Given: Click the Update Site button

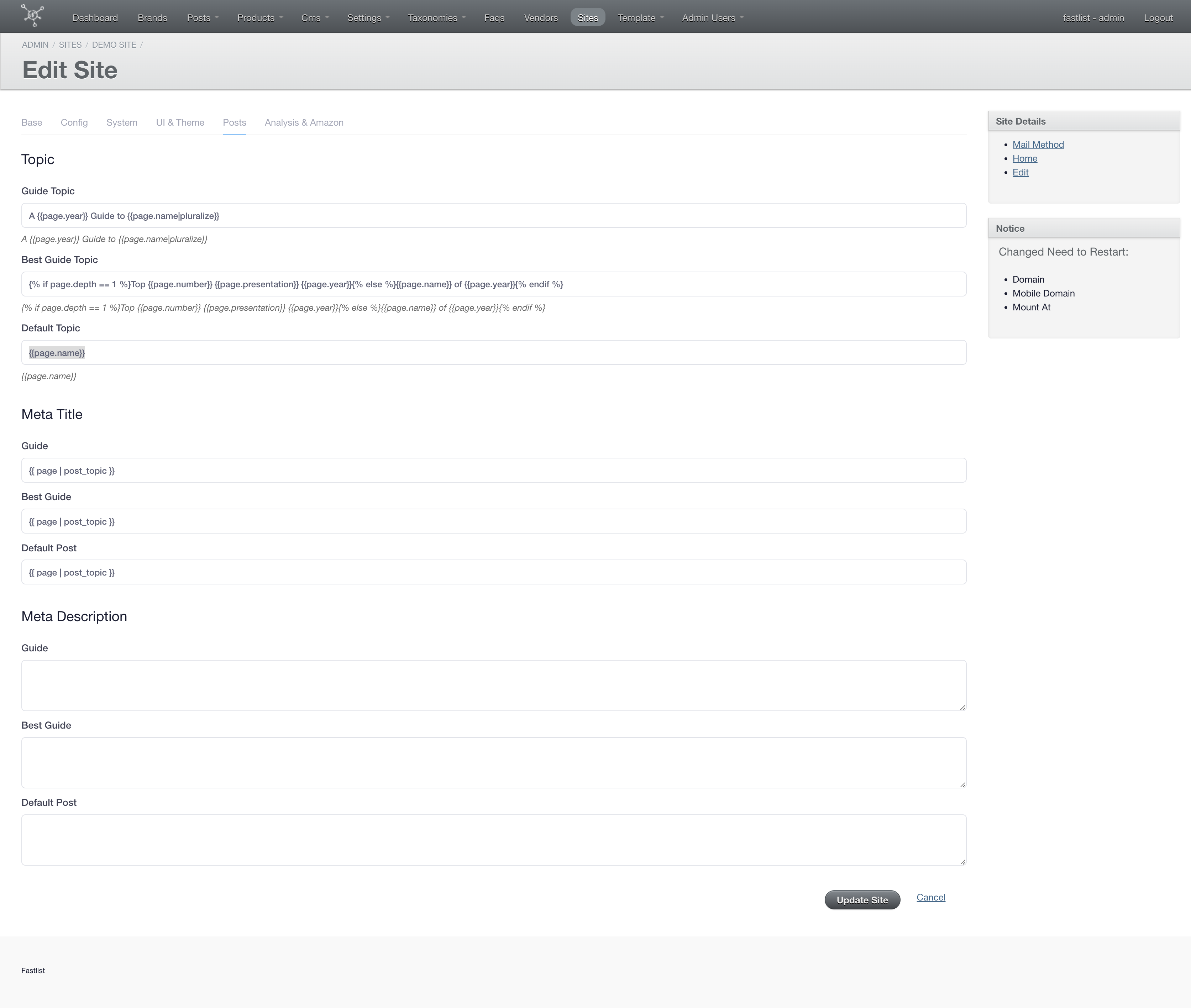Looking at the screenshot, I should 862,899.
